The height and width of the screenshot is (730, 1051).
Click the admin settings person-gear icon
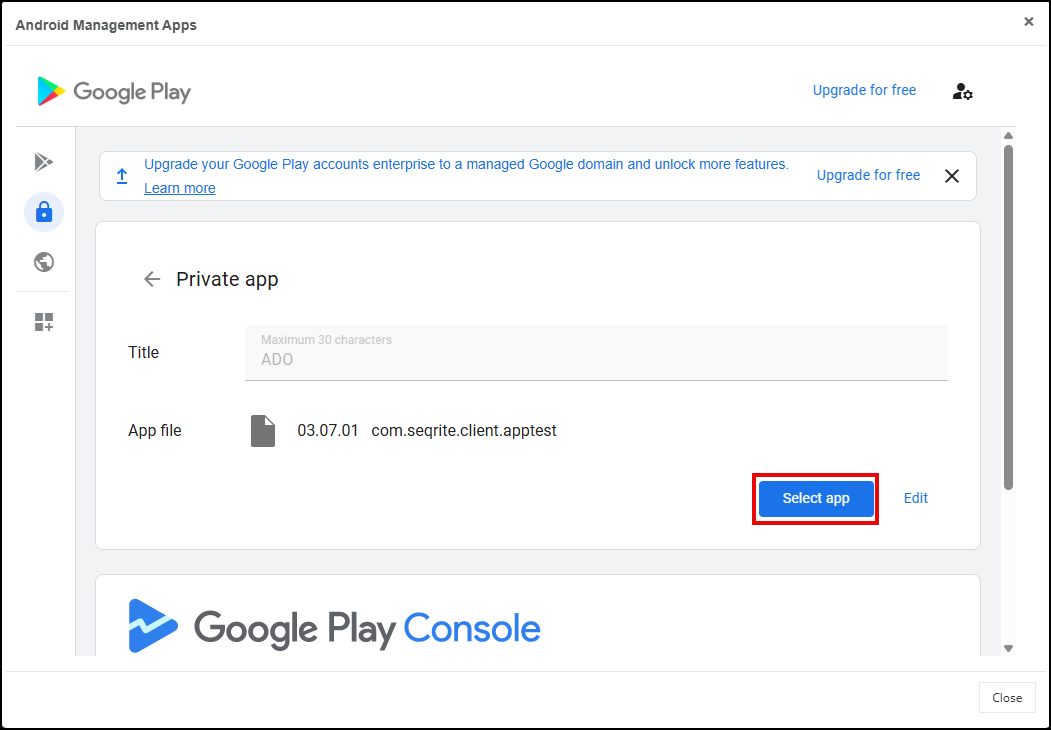[x=962, y=91]
